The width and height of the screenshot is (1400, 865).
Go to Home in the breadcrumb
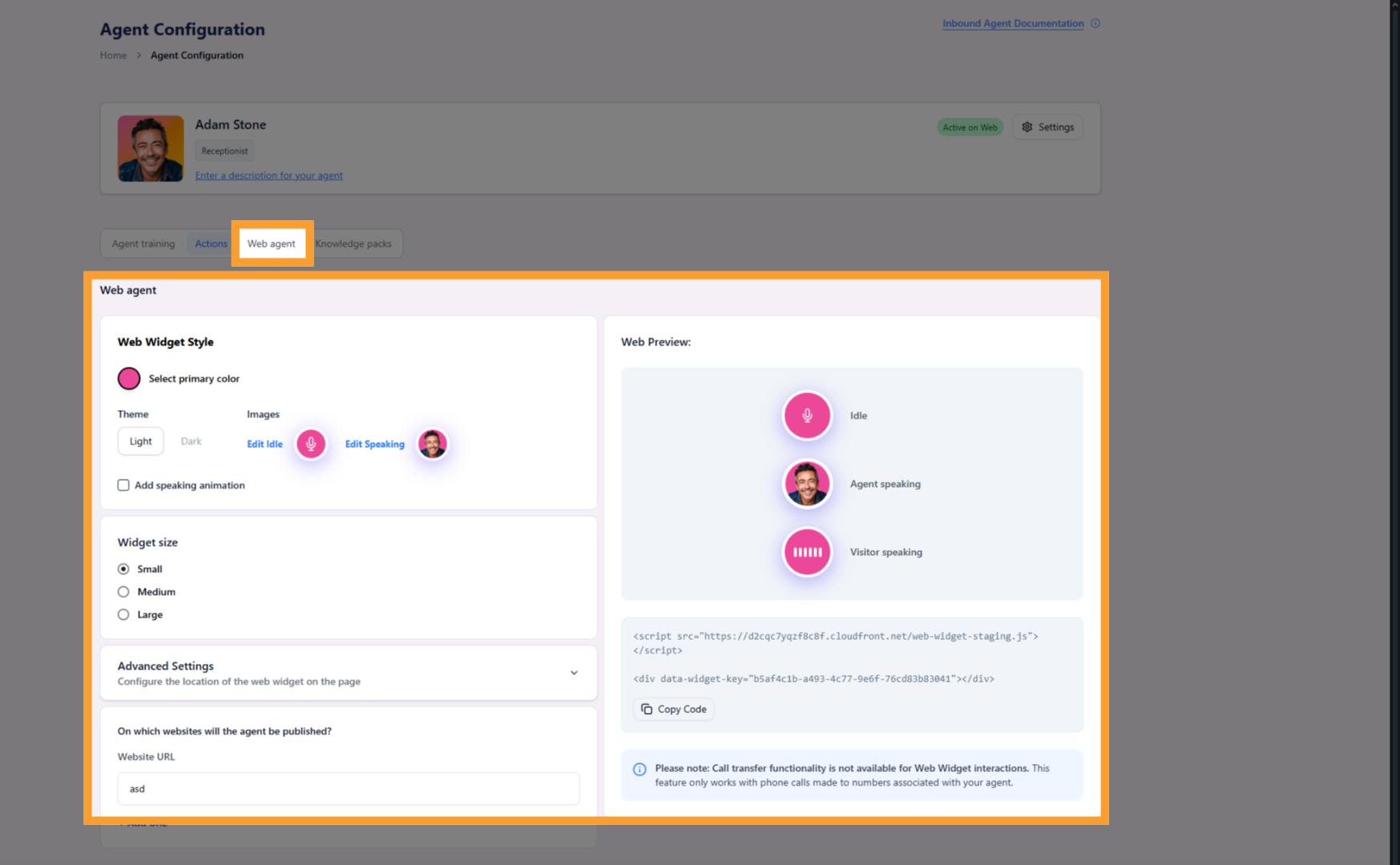coord(113,55)
